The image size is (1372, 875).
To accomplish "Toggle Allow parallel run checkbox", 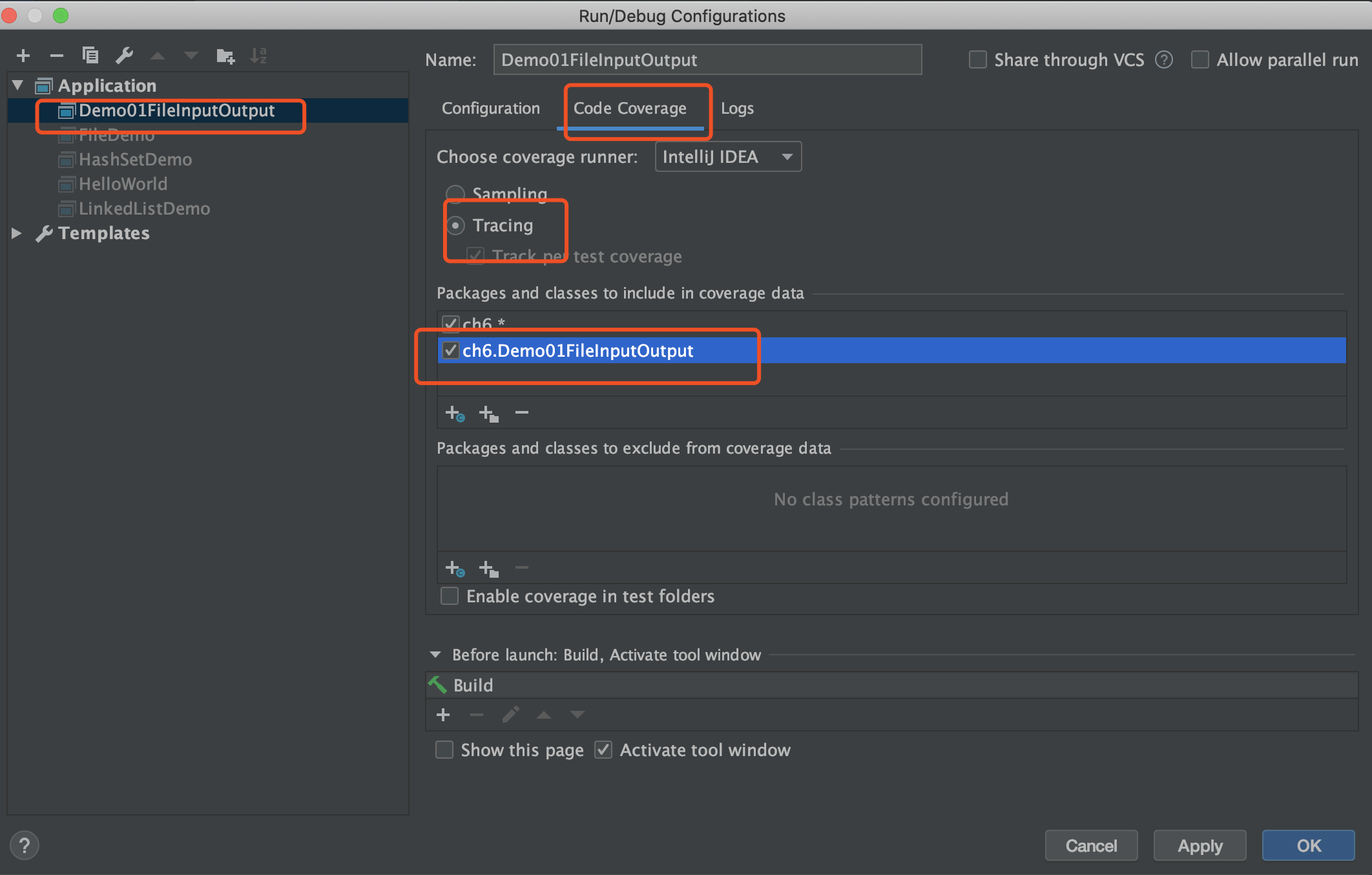I will (1200, 60).
